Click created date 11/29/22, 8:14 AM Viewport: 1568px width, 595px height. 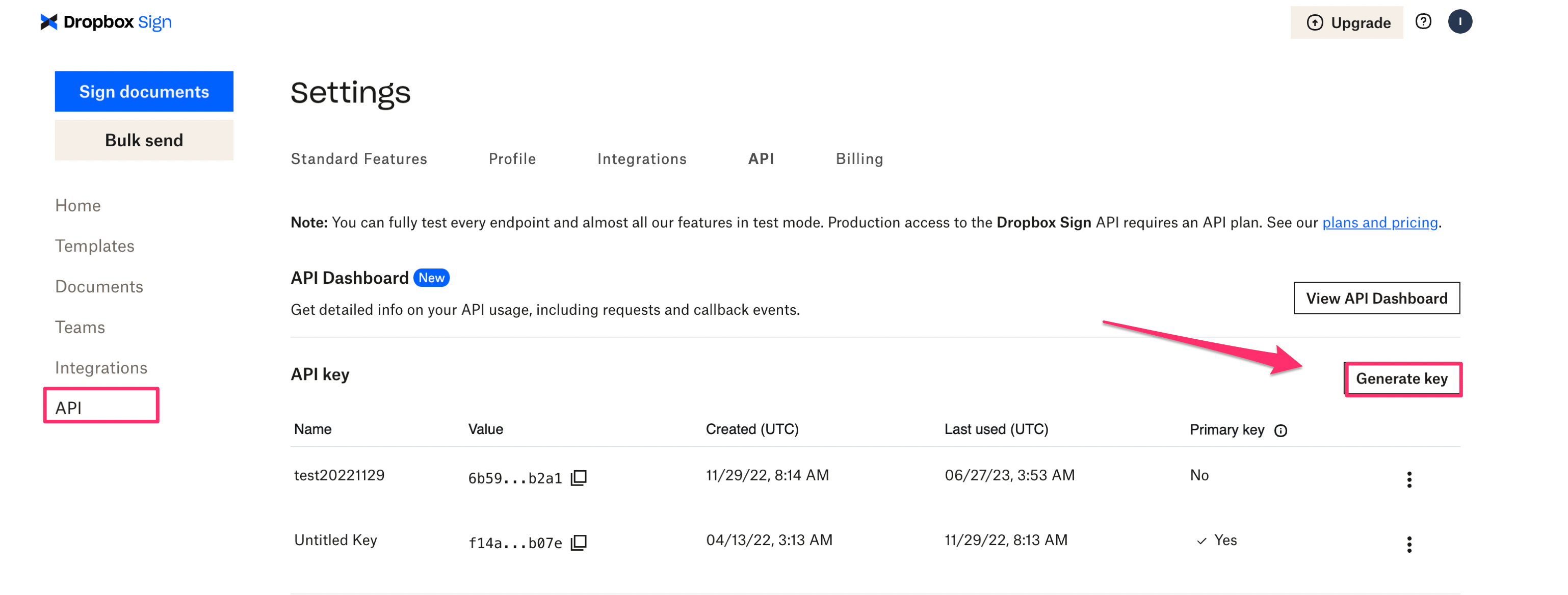768,475
